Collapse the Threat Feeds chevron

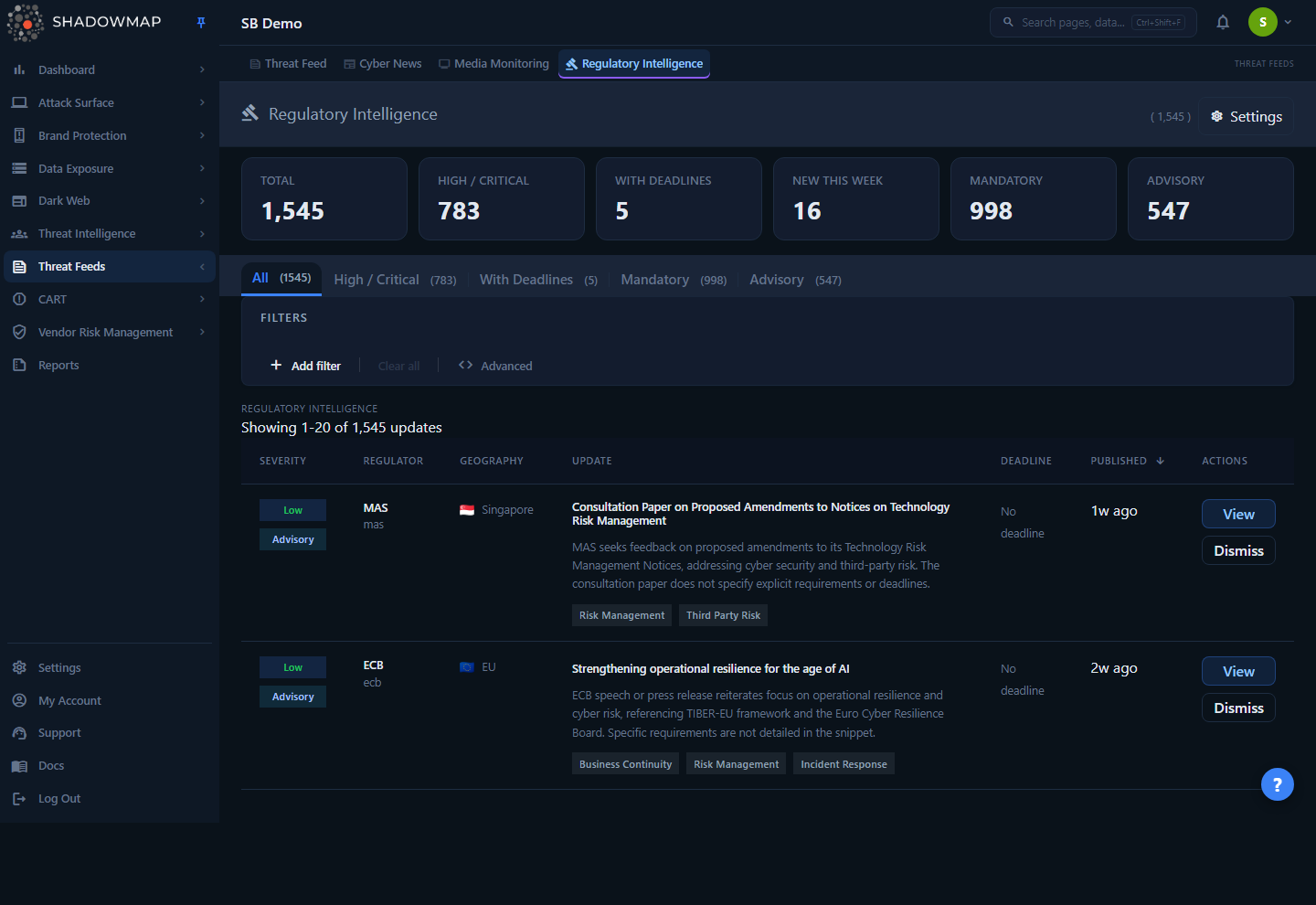coord(202,267)
